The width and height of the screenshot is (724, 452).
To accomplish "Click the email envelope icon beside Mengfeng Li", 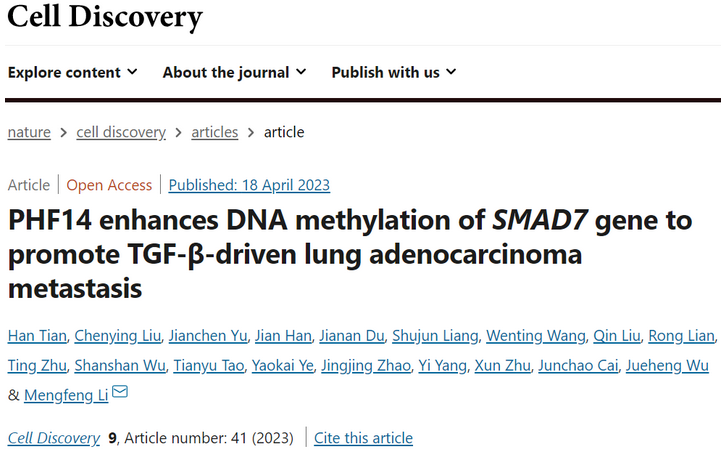I will (x=120, y=392).
